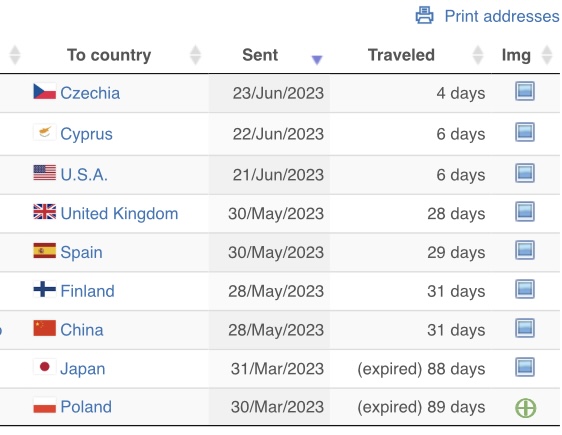The width and height of the screenshot is (562, 435).
Task: Sort by To country using its arrows
Action: point(195,55)
